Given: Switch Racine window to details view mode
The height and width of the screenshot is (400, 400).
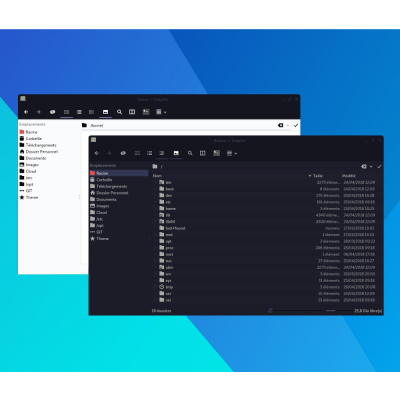Looking at the screenshot, I should (162, 153).
